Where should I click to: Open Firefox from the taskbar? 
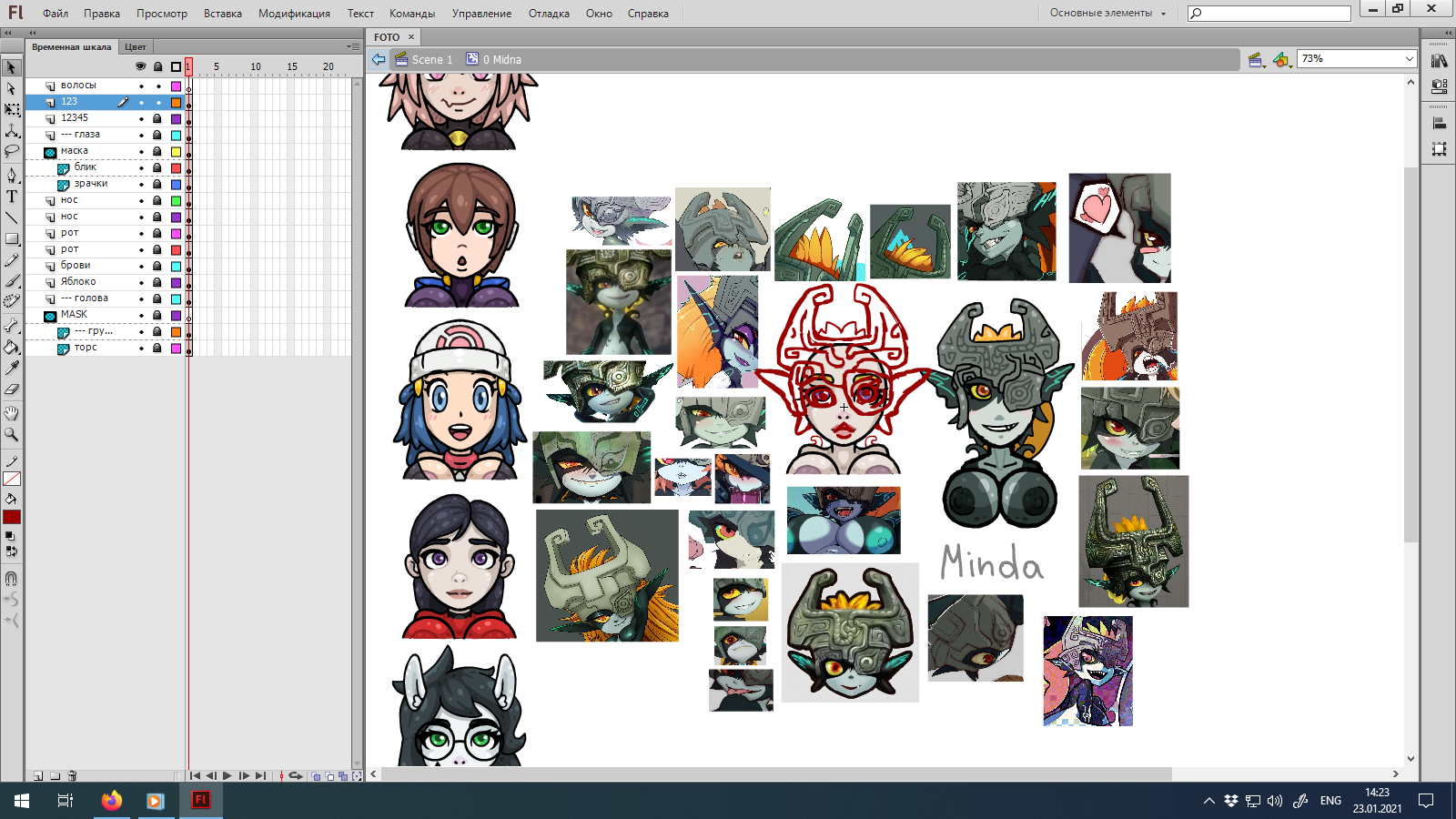(111, 801)
